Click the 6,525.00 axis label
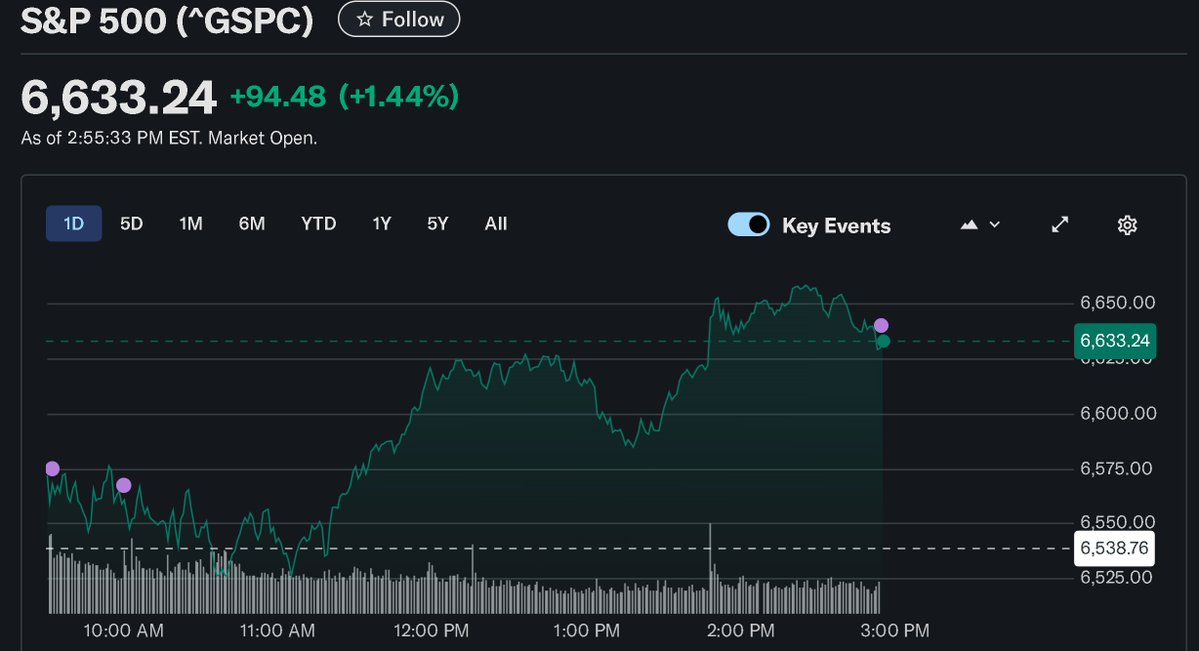Image resolution: width=1199 pixels, height=651 pixels. point(1116,578)
